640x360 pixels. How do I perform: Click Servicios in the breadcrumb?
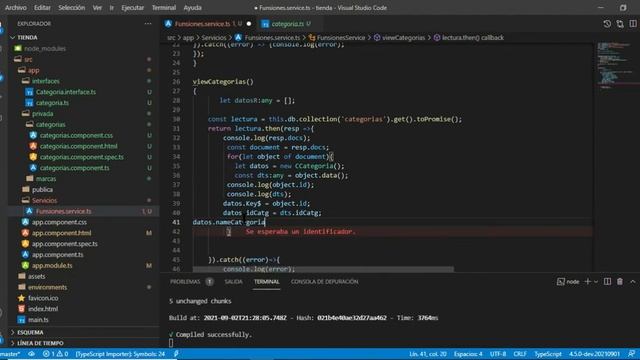[x=213, y=38]
